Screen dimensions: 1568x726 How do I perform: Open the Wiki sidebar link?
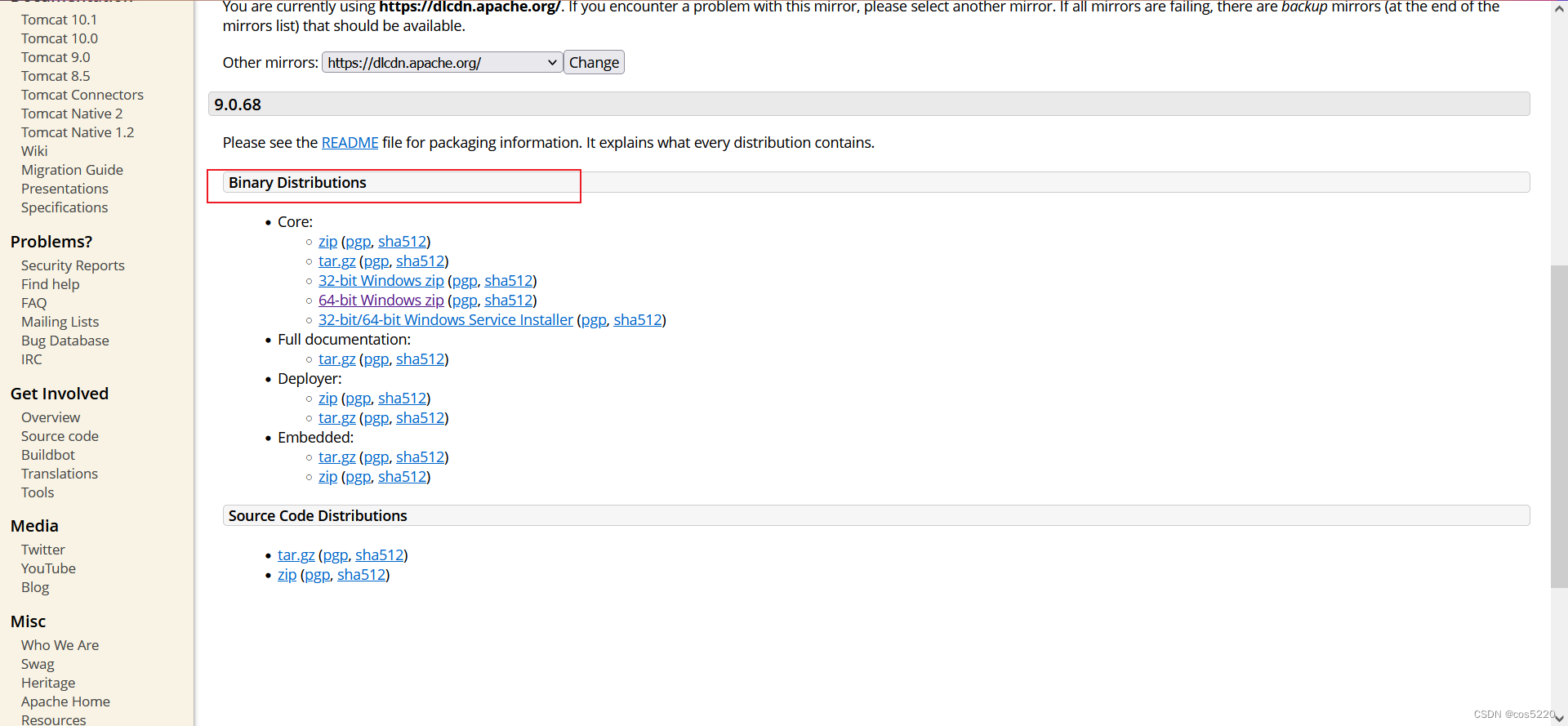[34, 151]
